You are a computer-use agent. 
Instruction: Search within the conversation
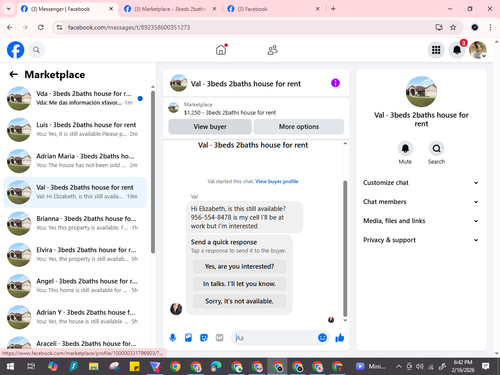[436, 149]
